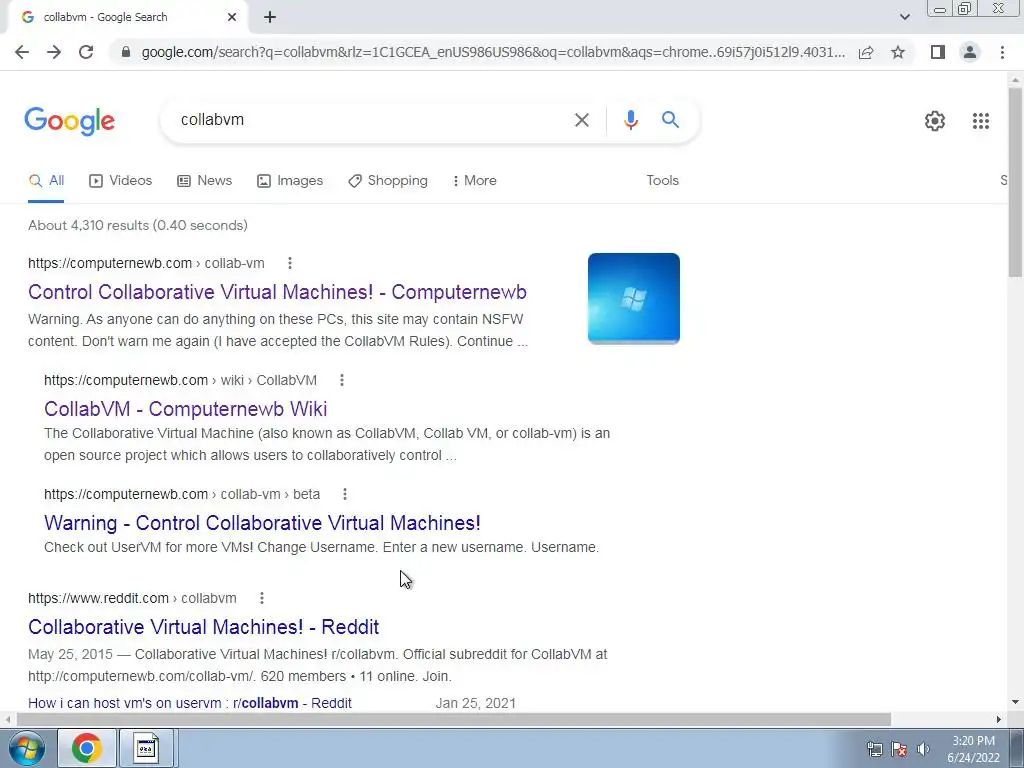Close the collabvm Google Search tab
This screenshot has height=768, width=1024.
(x=232, y=17)
